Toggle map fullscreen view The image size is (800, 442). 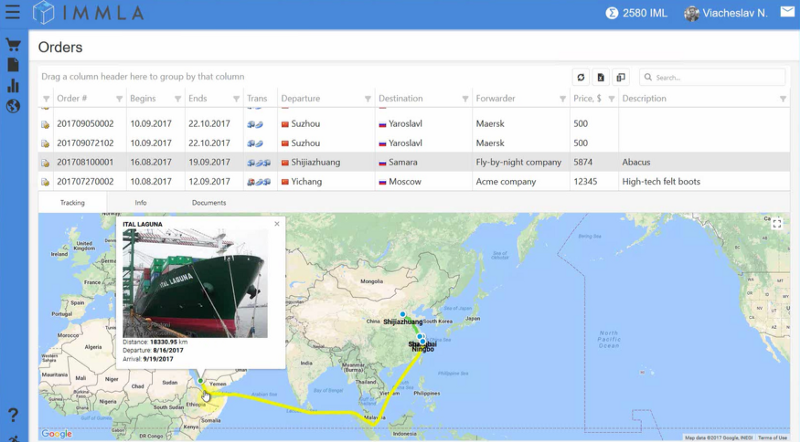click(x=777, y=224)
